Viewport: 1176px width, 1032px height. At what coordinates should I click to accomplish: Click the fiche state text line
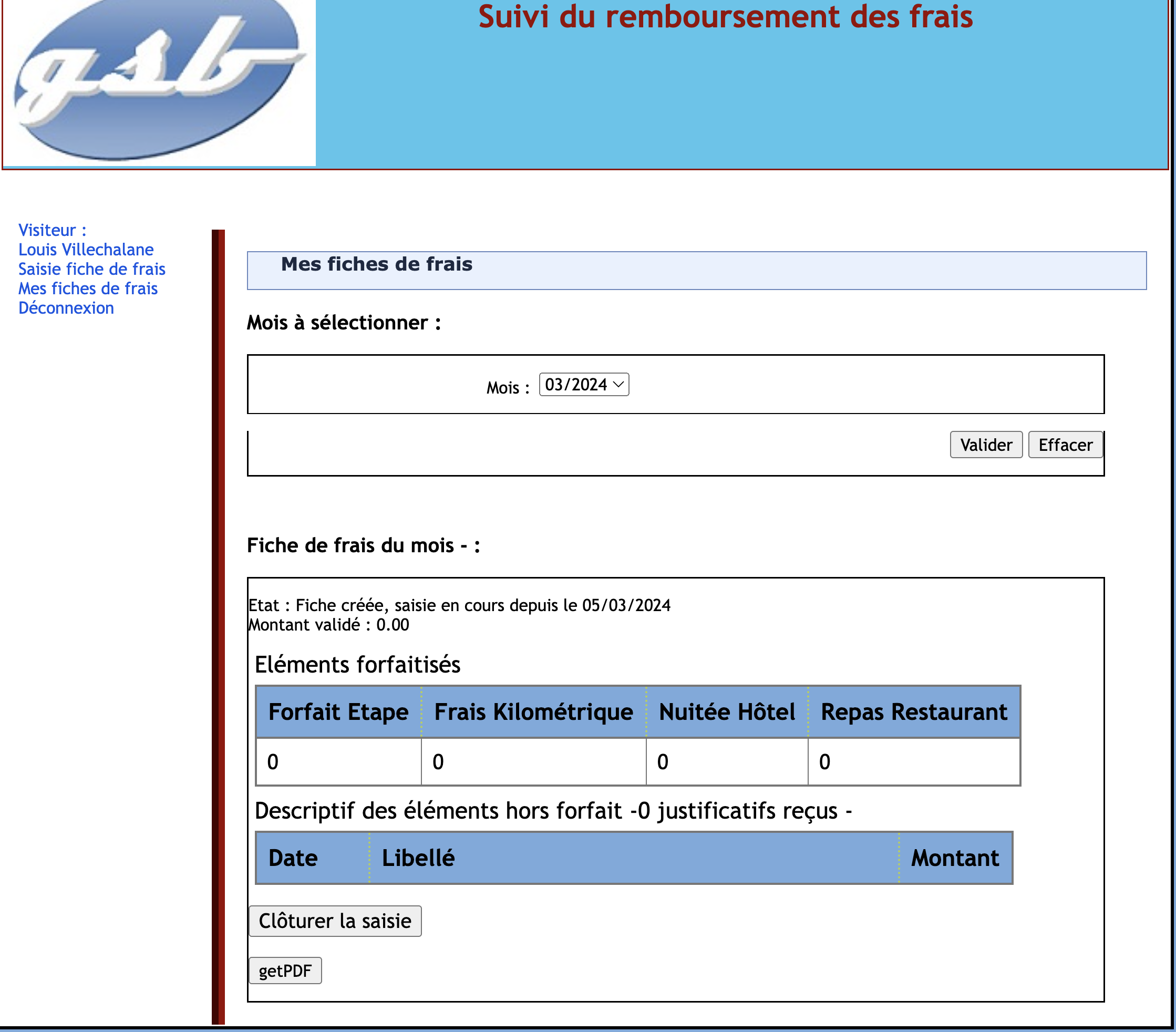coord(459,605)
